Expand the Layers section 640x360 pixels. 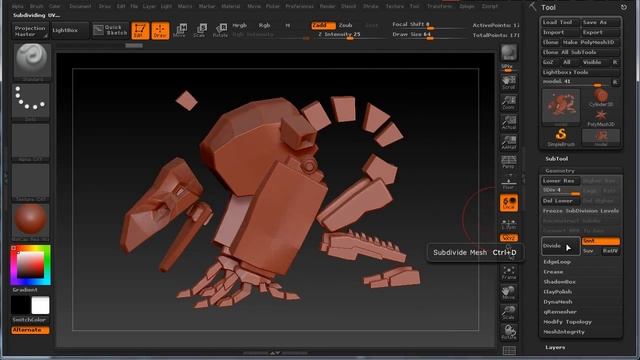555,347
